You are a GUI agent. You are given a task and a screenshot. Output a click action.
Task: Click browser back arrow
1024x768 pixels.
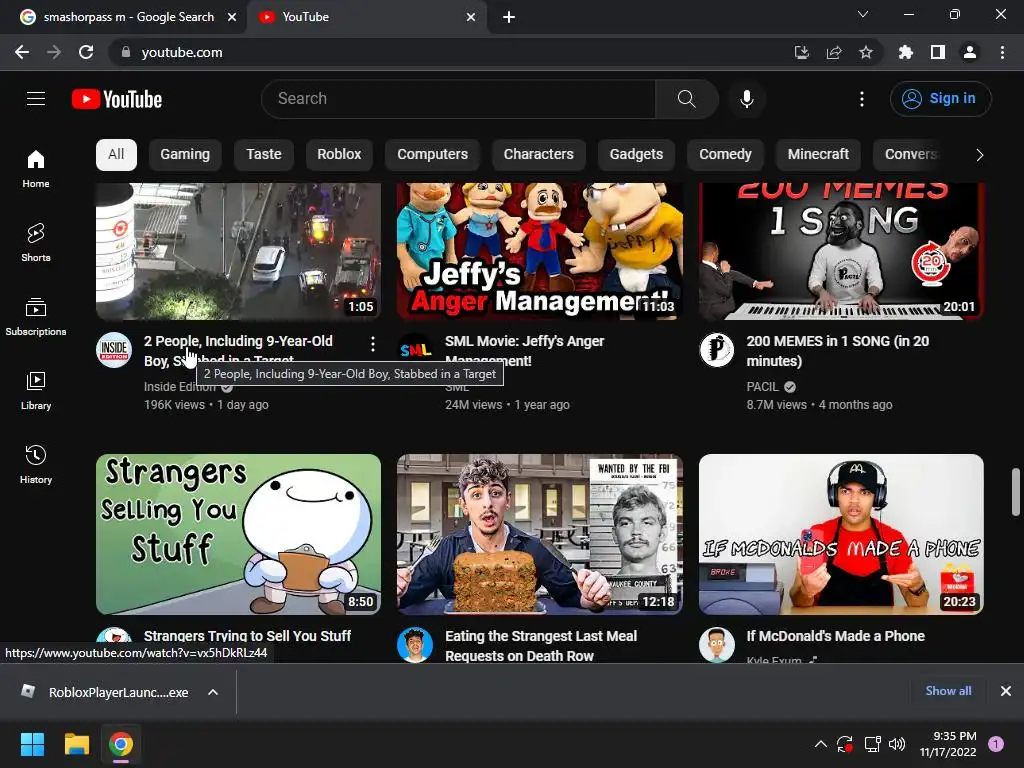point(22,52)
